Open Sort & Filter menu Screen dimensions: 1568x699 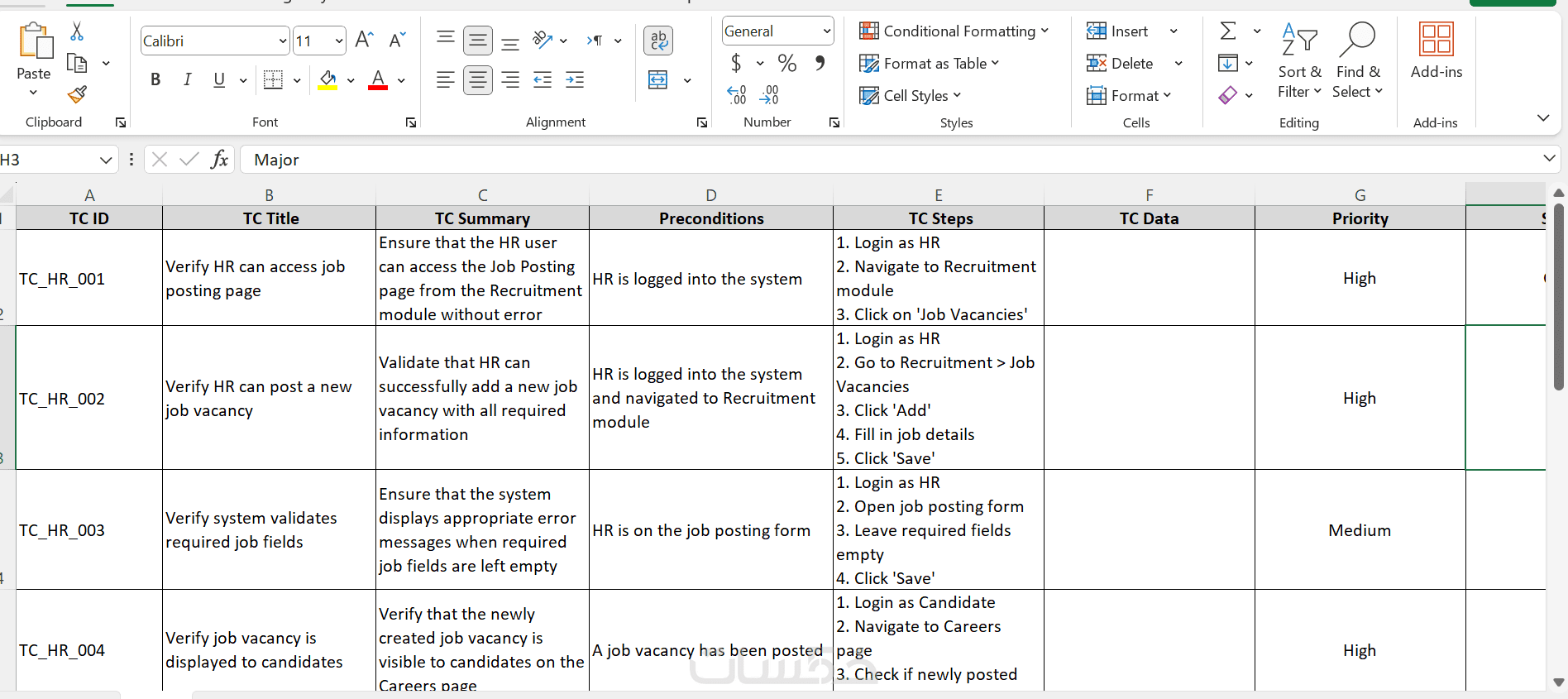1300,60
